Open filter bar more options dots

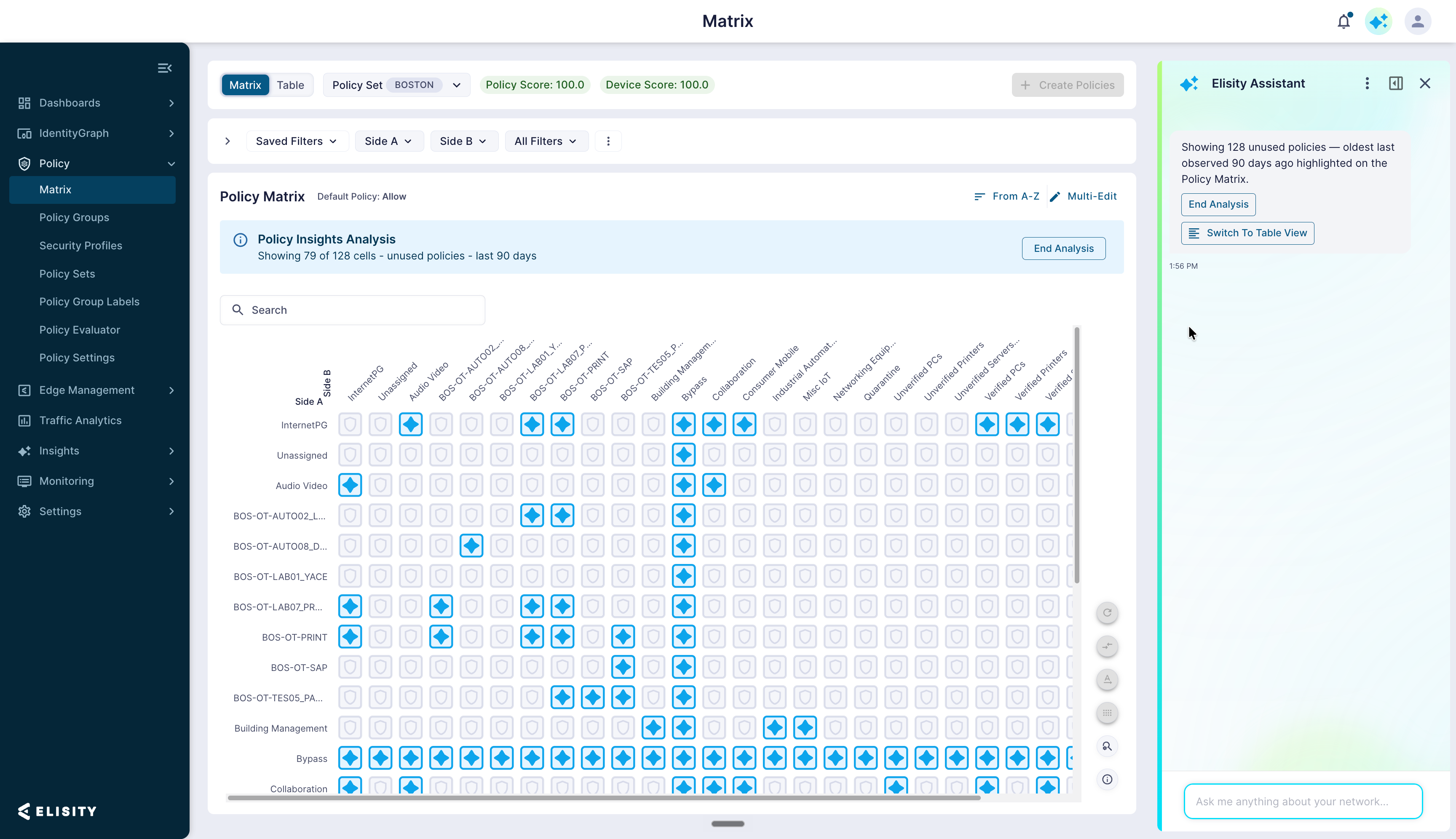pos(608,141)
